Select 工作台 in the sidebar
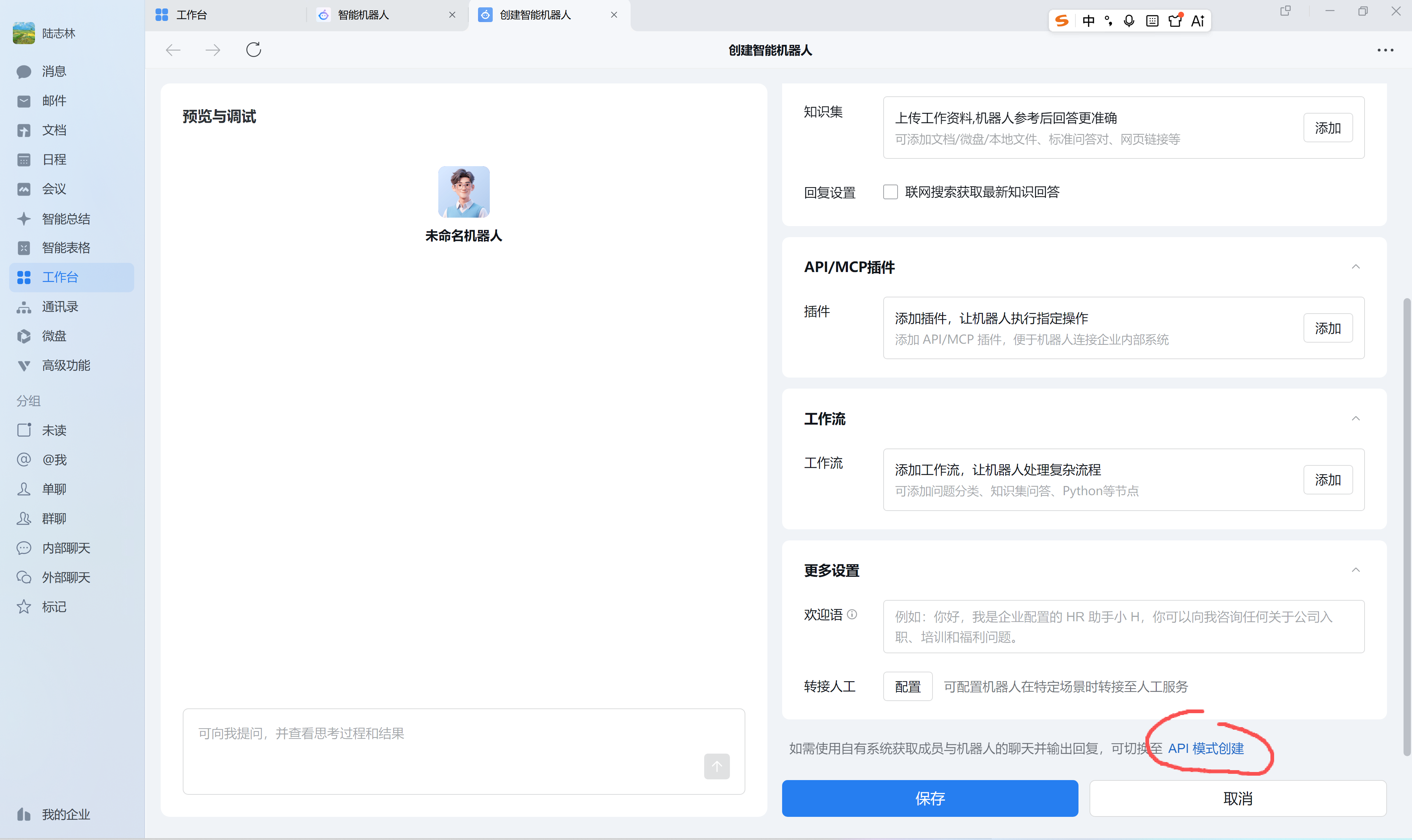The width and height of the screenshot is (1412, 840). click(72, 277)
